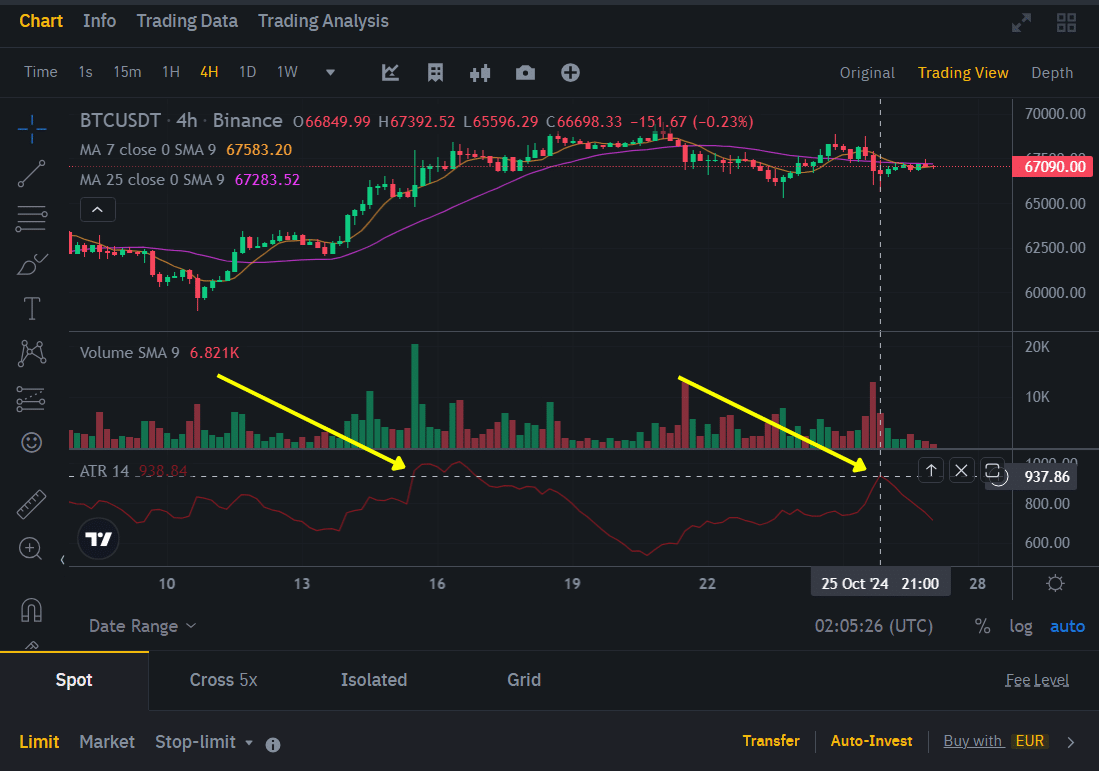Take a chart screenshot with camera icon

coord(525,72)
